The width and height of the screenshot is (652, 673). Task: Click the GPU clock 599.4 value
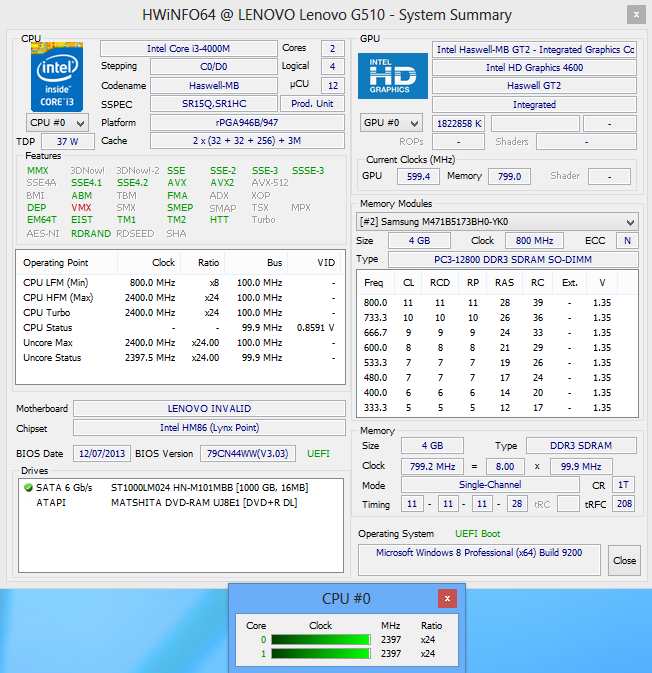418,176
